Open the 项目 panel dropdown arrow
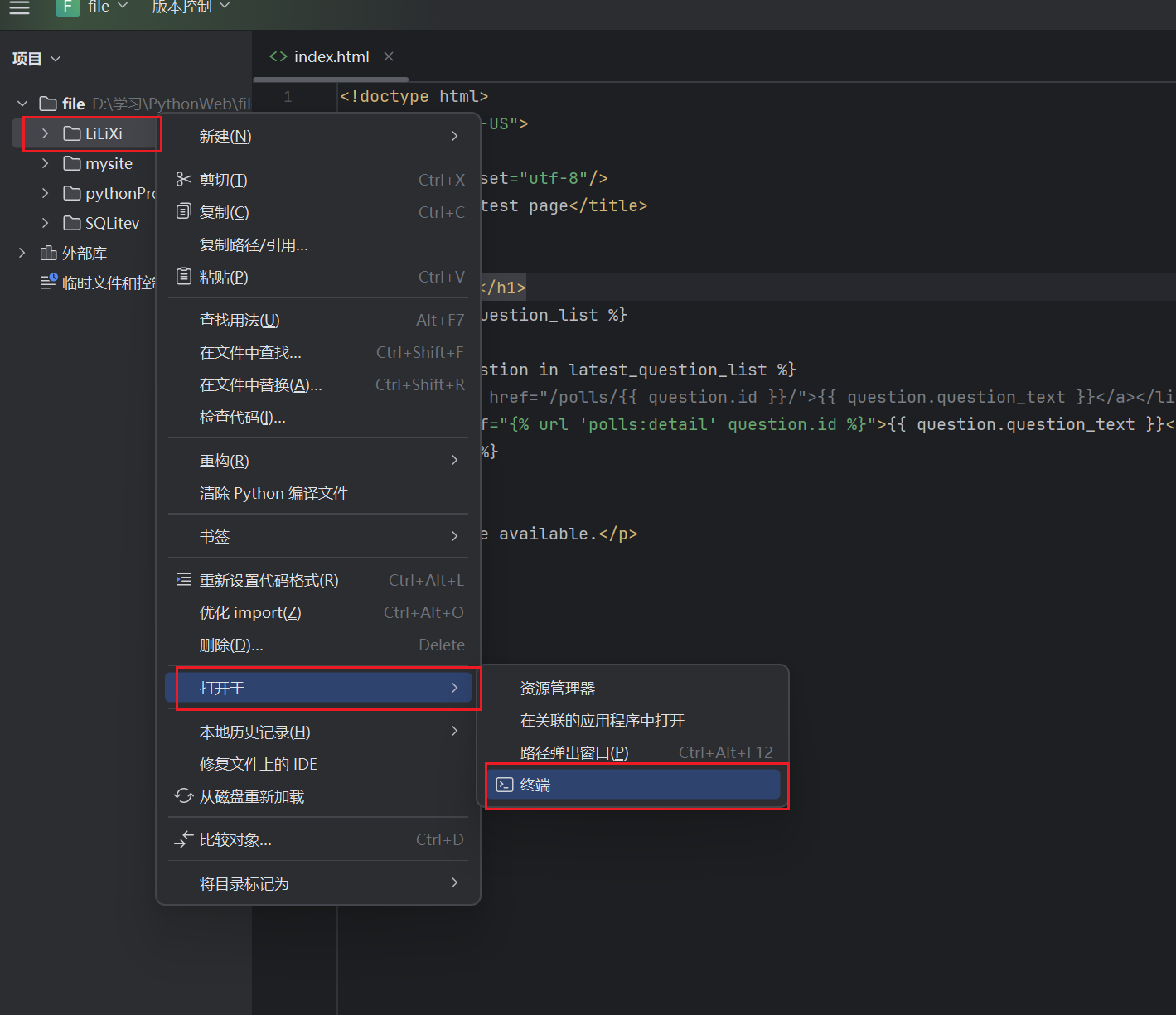Image resolution: width=1176 pixels, height=1015 pixels. [x=55, y=58]
